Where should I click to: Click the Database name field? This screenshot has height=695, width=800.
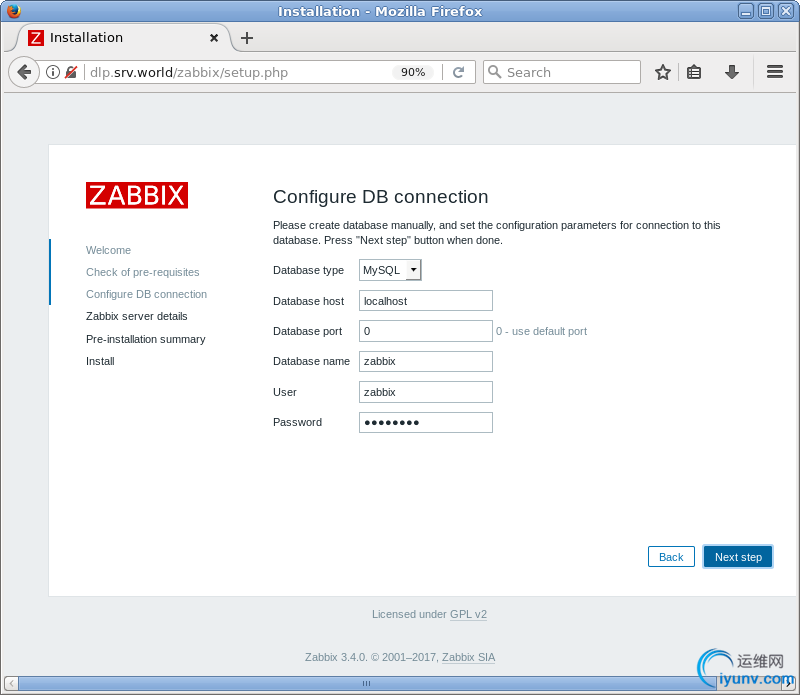pos(426,361)
